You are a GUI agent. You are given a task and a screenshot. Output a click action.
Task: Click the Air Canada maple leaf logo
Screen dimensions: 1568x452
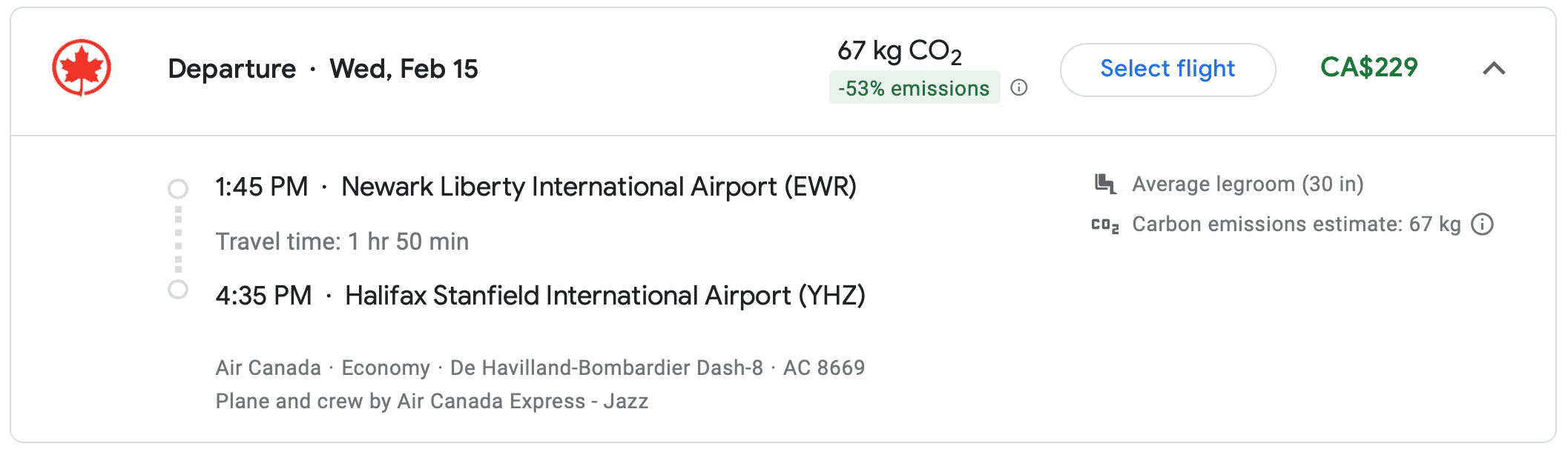click(82, 68)
